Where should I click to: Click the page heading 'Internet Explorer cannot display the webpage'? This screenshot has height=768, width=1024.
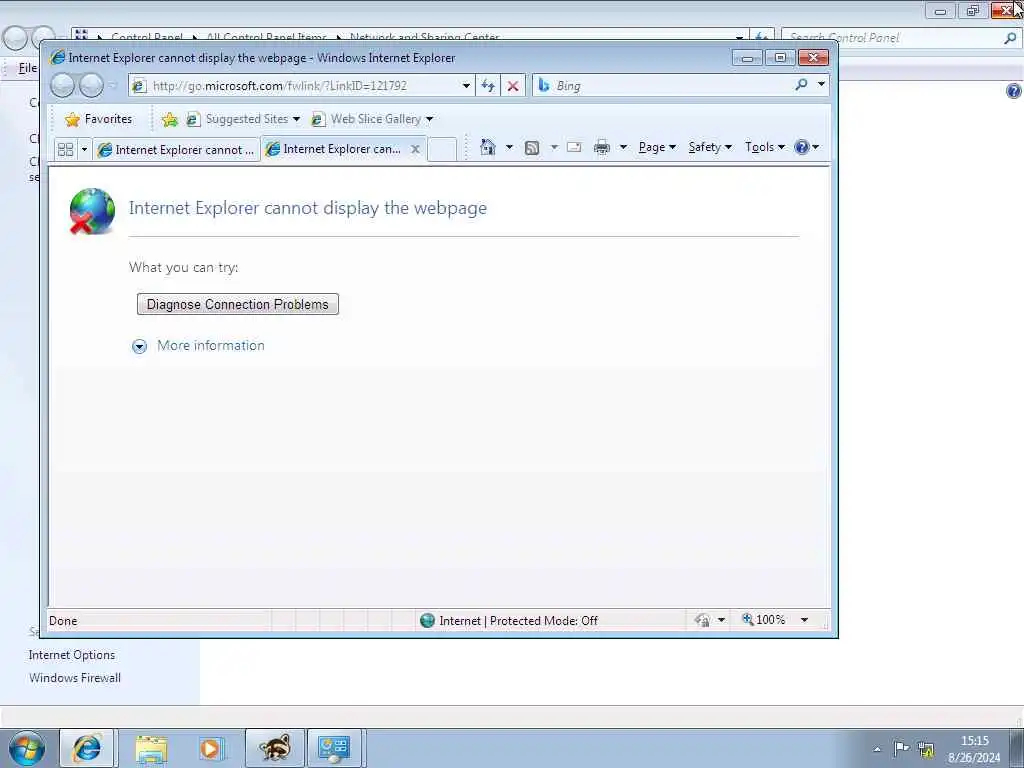[308, 208]
